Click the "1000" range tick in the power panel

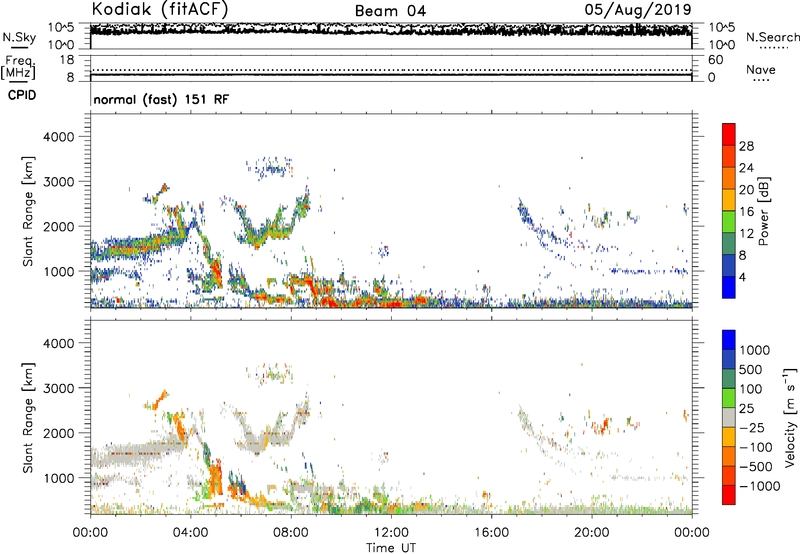click(59, 271)
